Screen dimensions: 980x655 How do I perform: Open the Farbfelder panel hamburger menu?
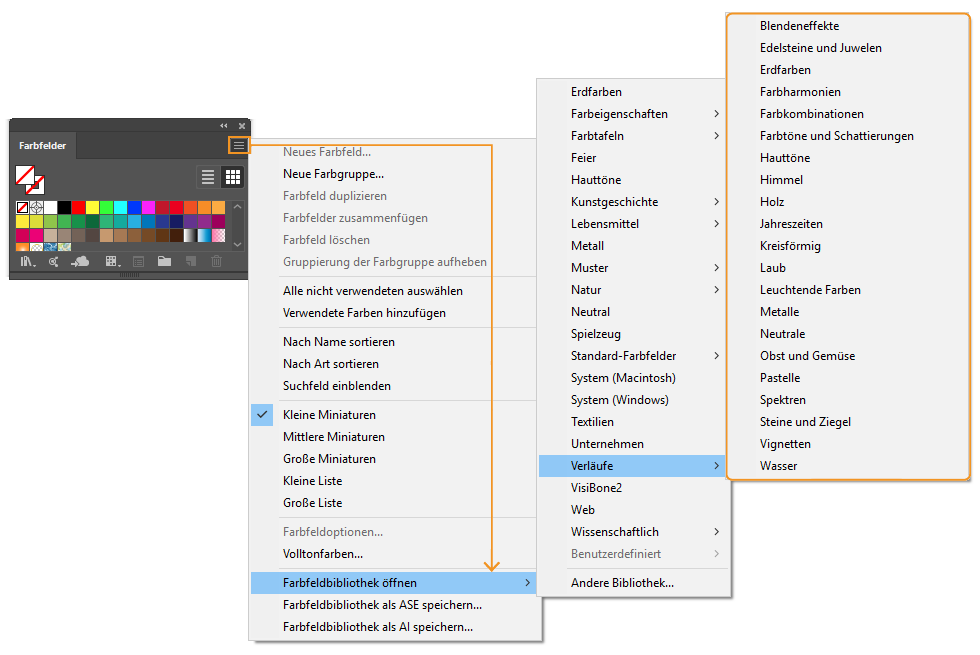point(239,146)
